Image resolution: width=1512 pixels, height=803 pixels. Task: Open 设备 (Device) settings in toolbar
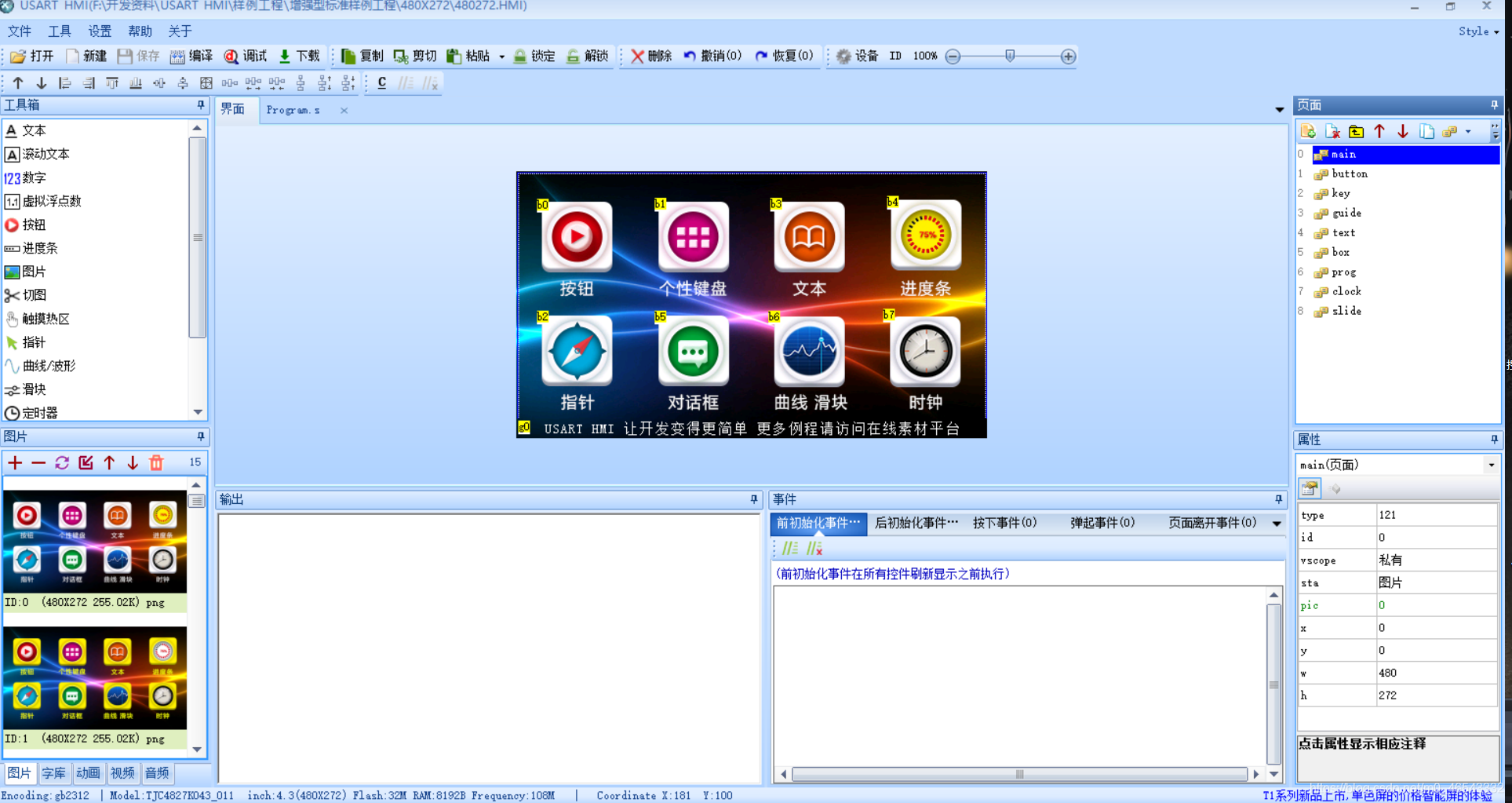pos(857,56)
